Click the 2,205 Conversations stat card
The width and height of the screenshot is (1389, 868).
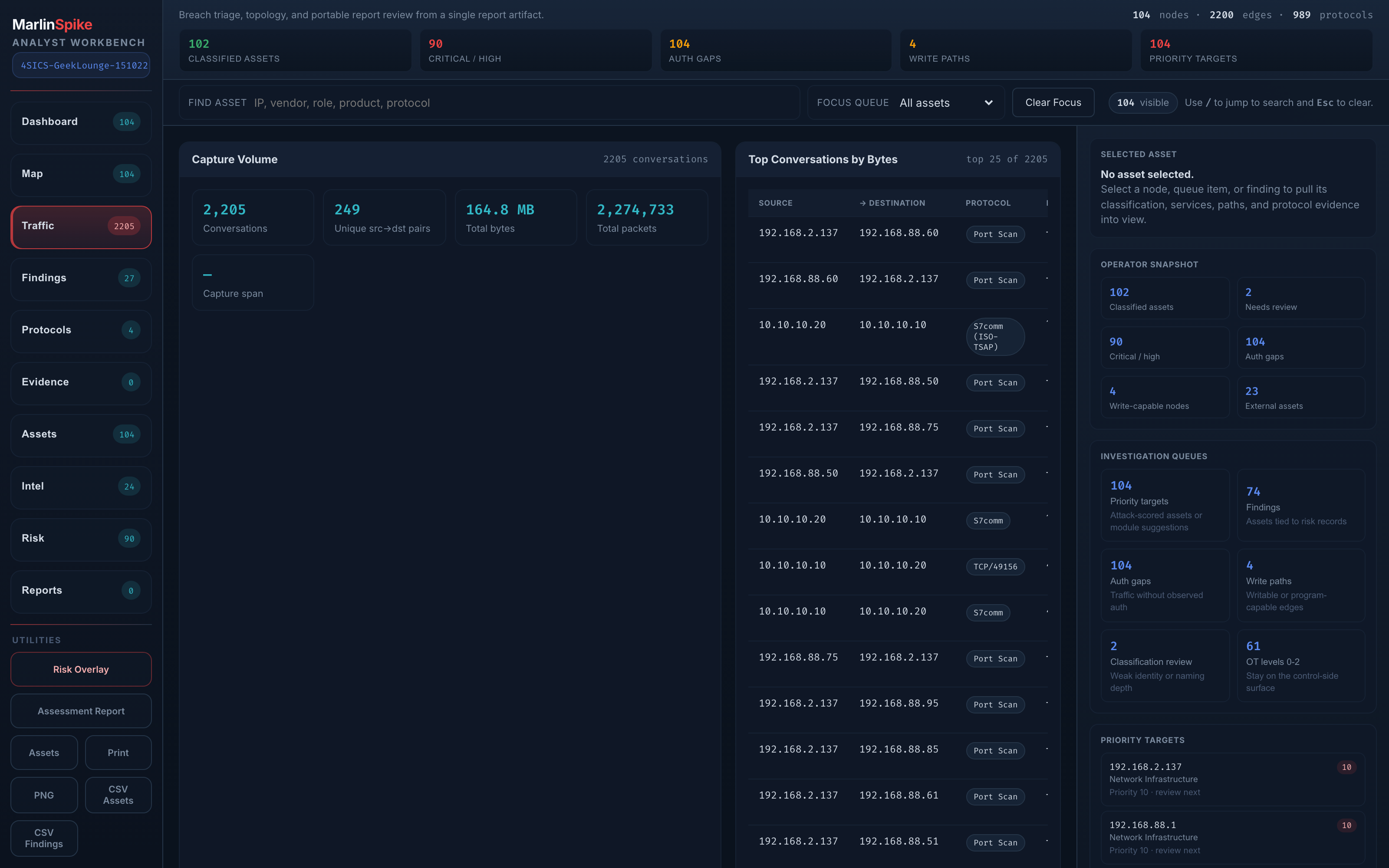253,217
